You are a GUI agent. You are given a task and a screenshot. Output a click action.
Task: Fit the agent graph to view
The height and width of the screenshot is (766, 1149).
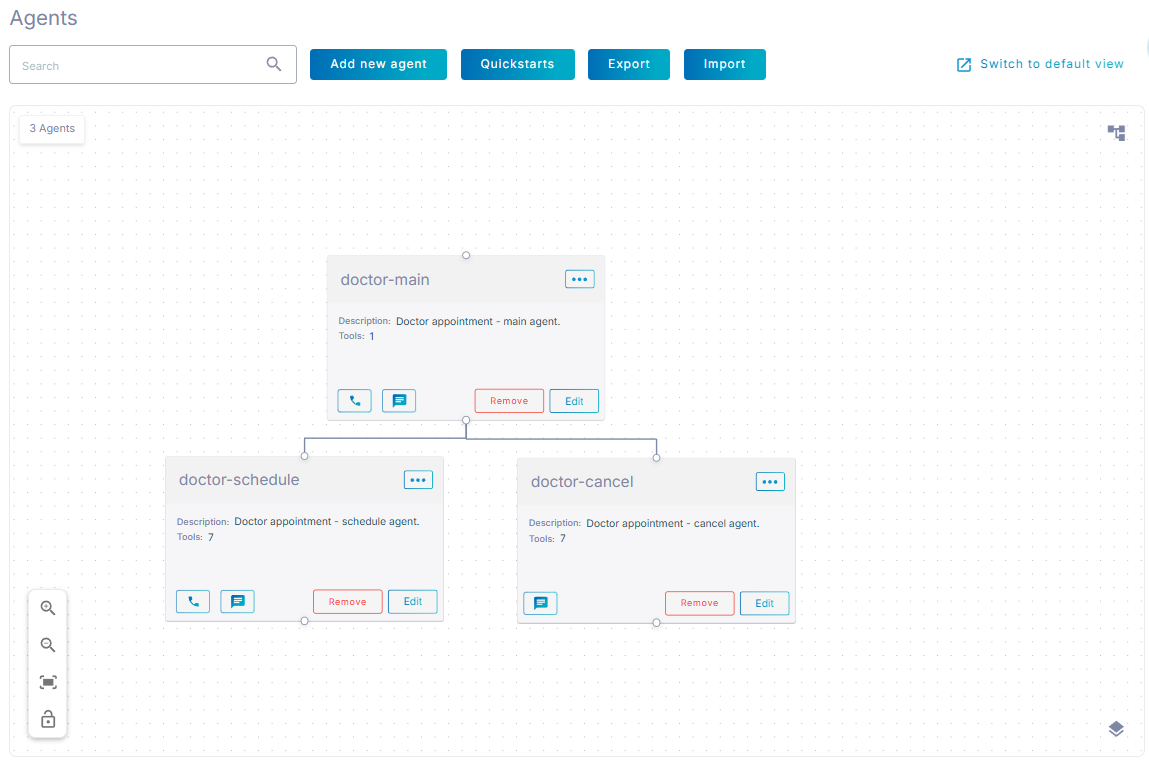click(x=47, y=682)
